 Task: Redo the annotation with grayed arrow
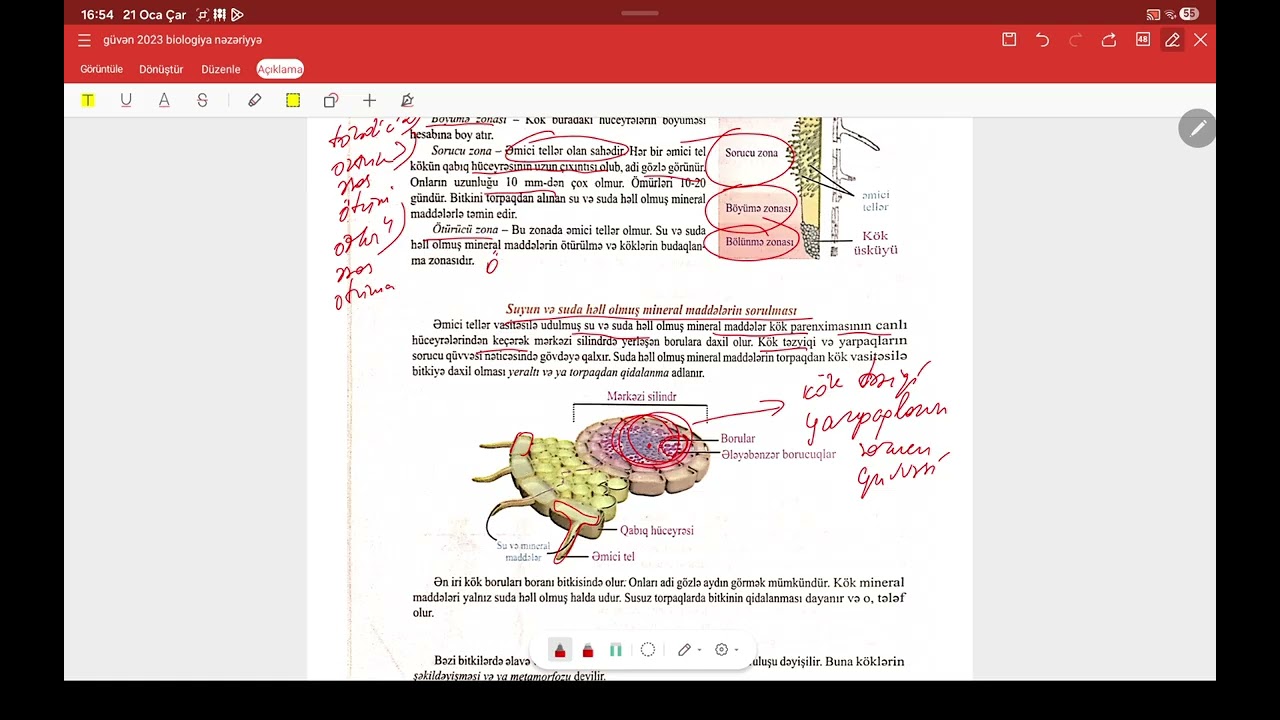click(x=1076, y=40)
